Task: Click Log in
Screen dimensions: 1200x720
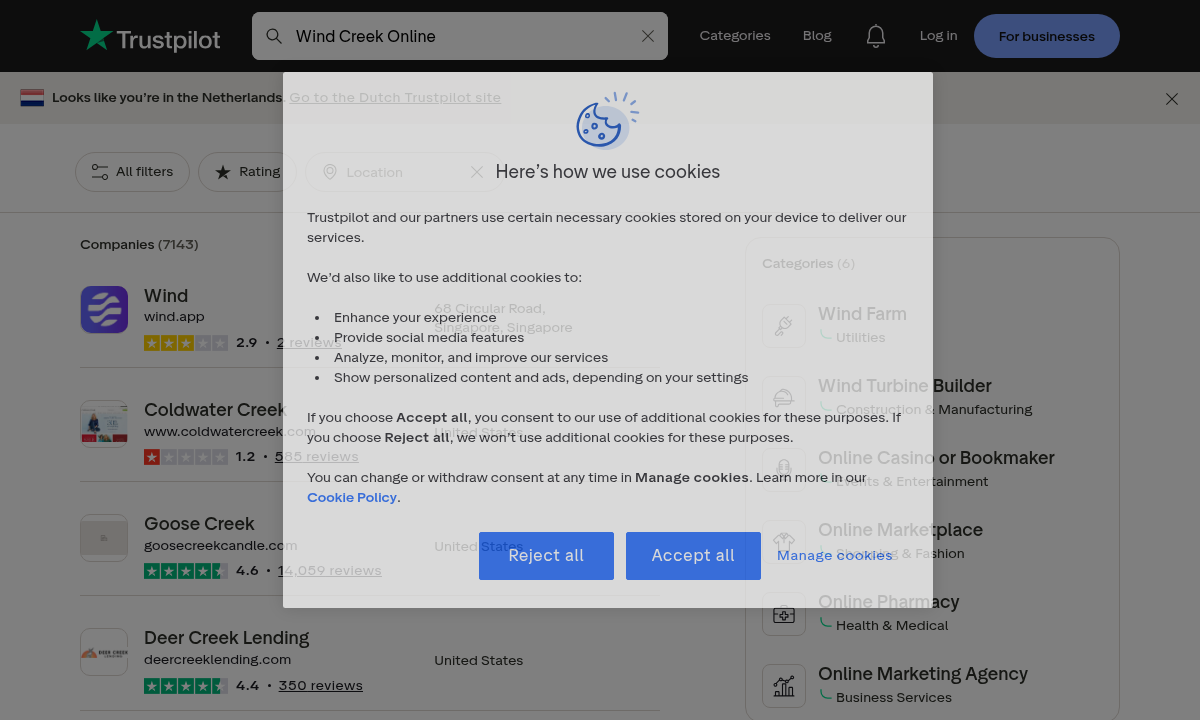Action: tap(938, 36)
